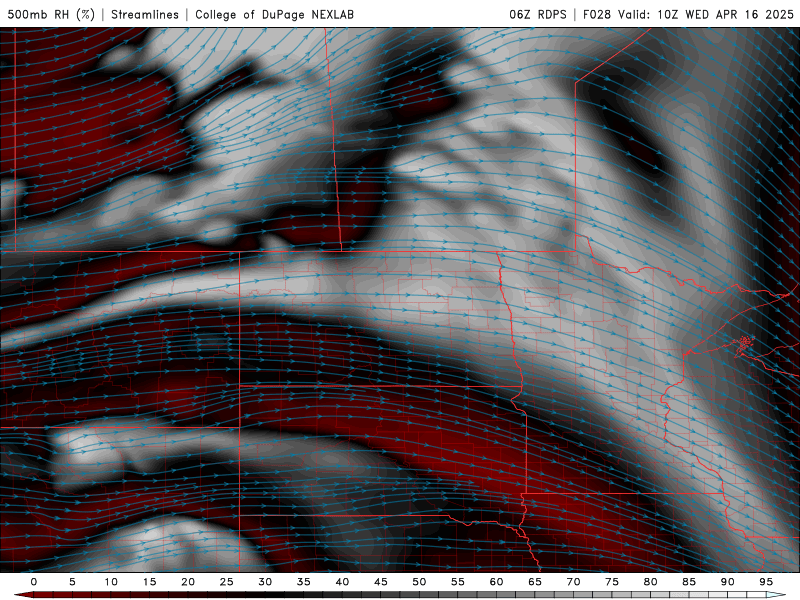Click the red left-end arrow of colorbar
800x600 pixels.
24,595
